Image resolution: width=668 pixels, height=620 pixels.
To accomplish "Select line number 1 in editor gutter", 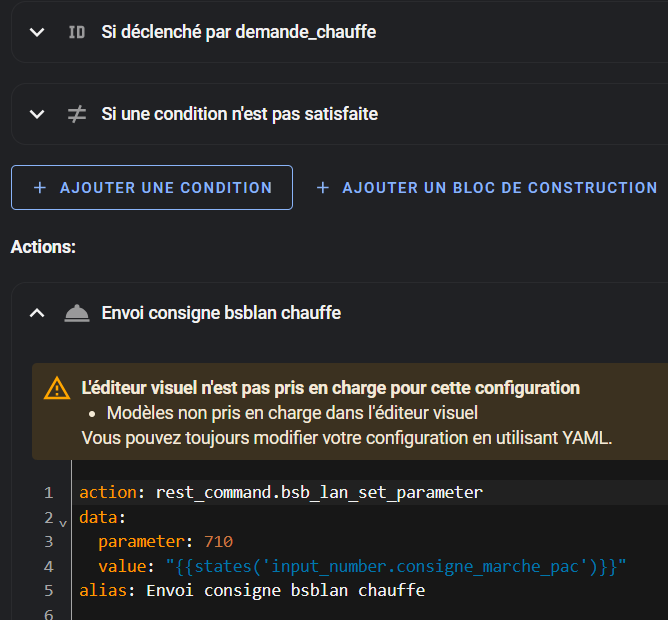I will [x=49, y=493].
